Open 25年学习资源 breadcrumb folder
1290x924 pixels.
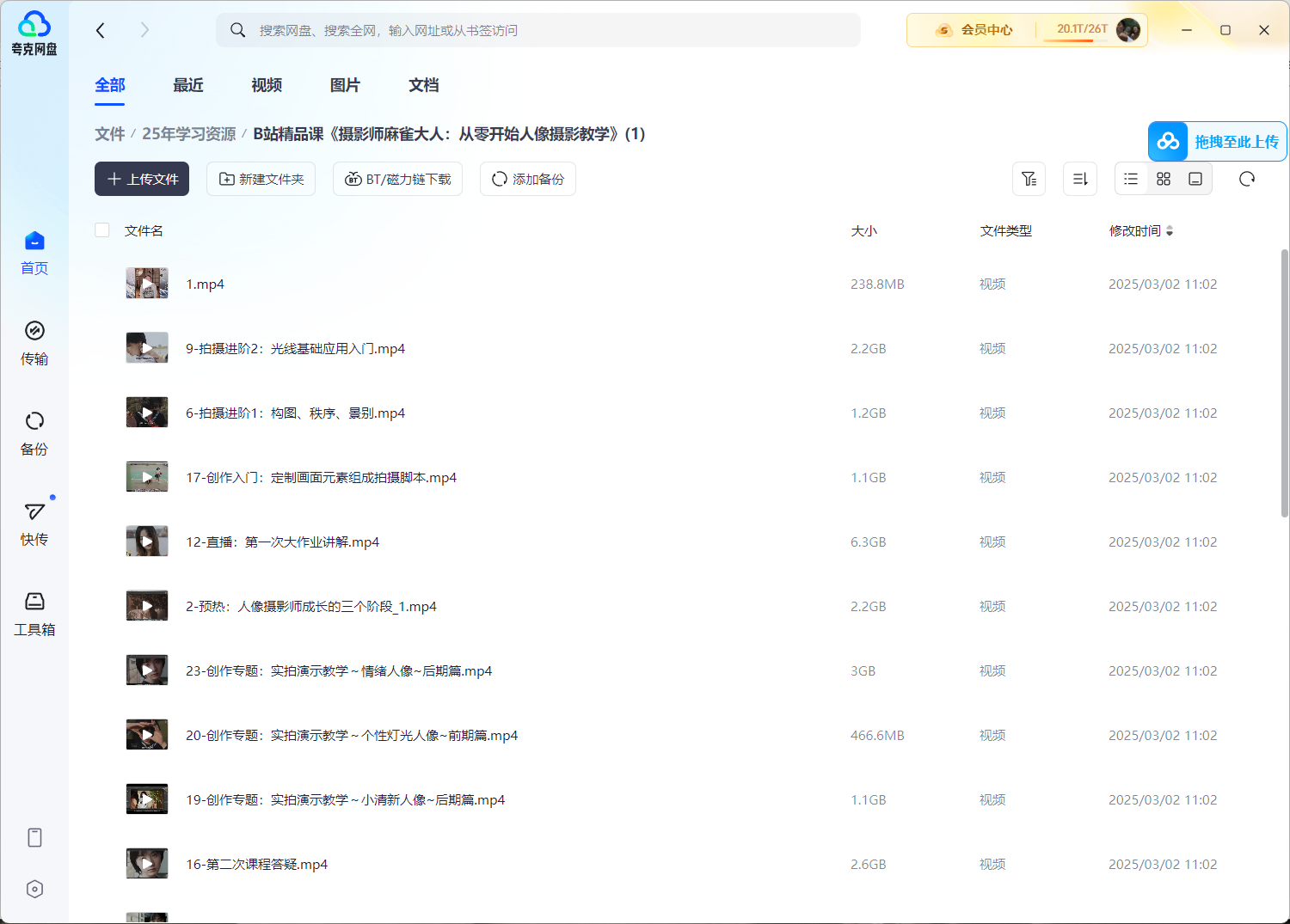coord(188,134)
